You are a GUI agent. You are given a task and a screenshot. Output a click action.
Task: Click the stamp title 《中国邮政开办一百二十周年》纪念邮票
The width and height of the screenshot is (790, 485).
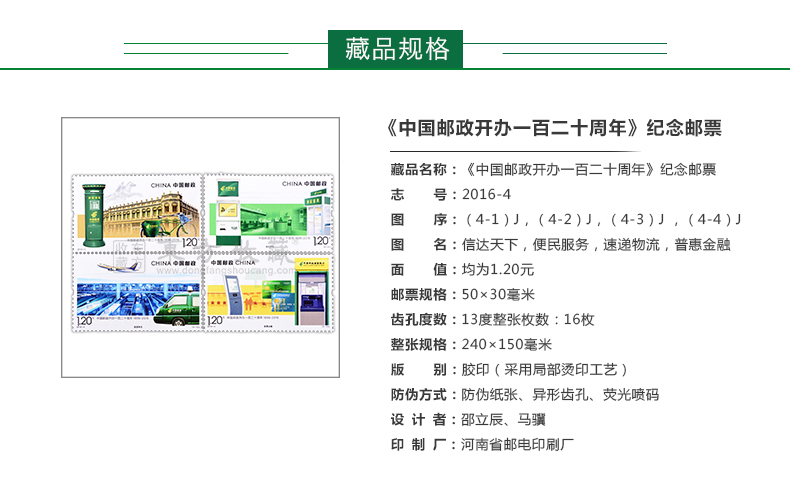coord(553,129)
